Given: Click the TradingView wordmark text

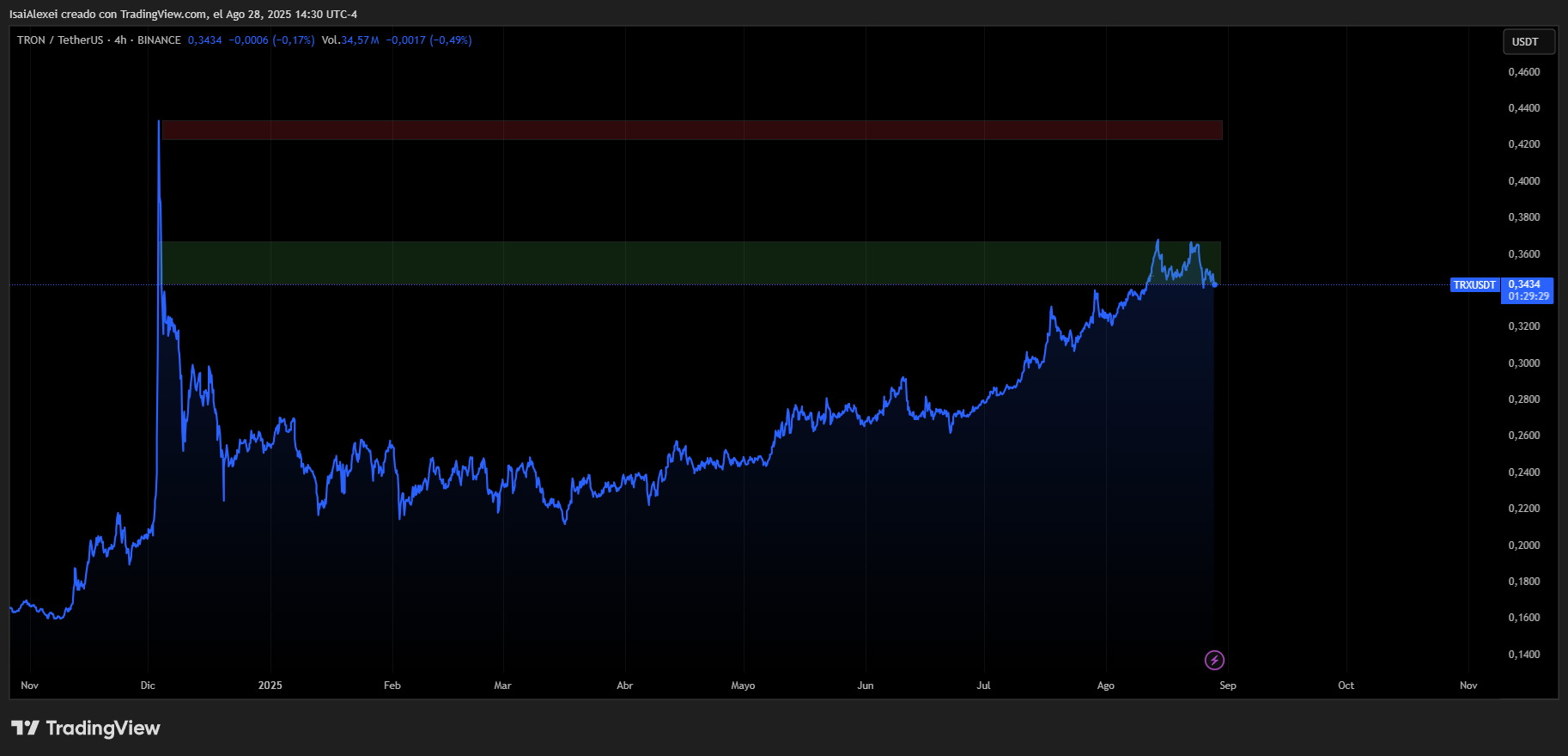Looking at the screenshot, I should [x=103, y=729].
